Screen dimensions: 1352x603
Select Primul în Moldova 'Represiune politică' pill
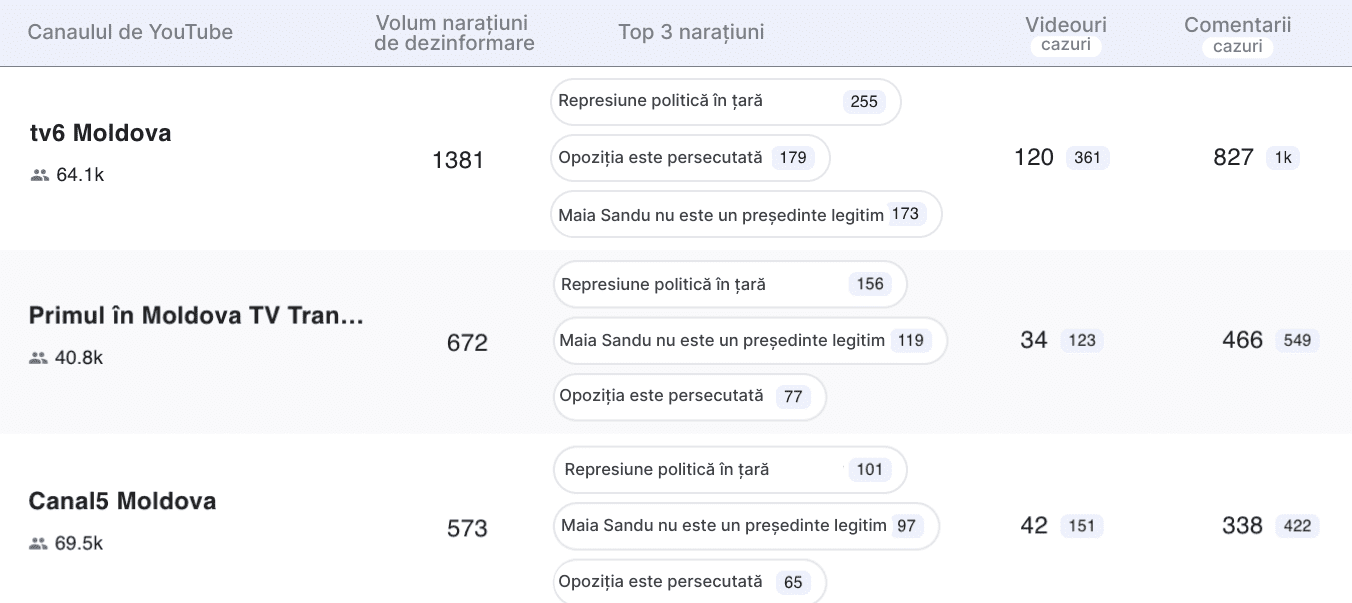[x=729, y=285]
